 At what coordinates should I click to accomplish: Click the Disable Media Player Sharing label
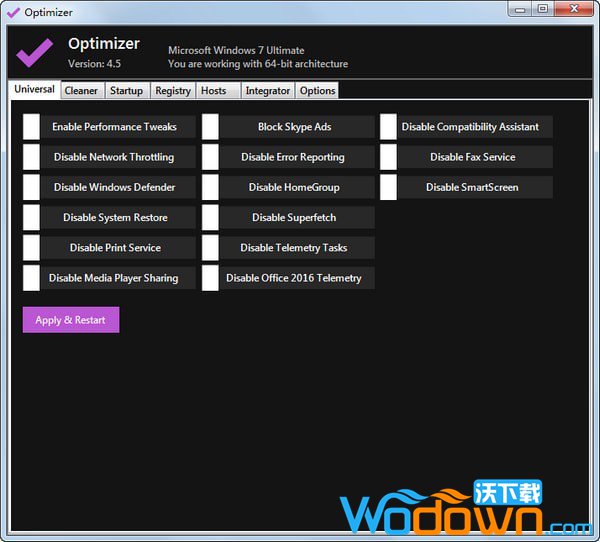click(x=118, y=278)
